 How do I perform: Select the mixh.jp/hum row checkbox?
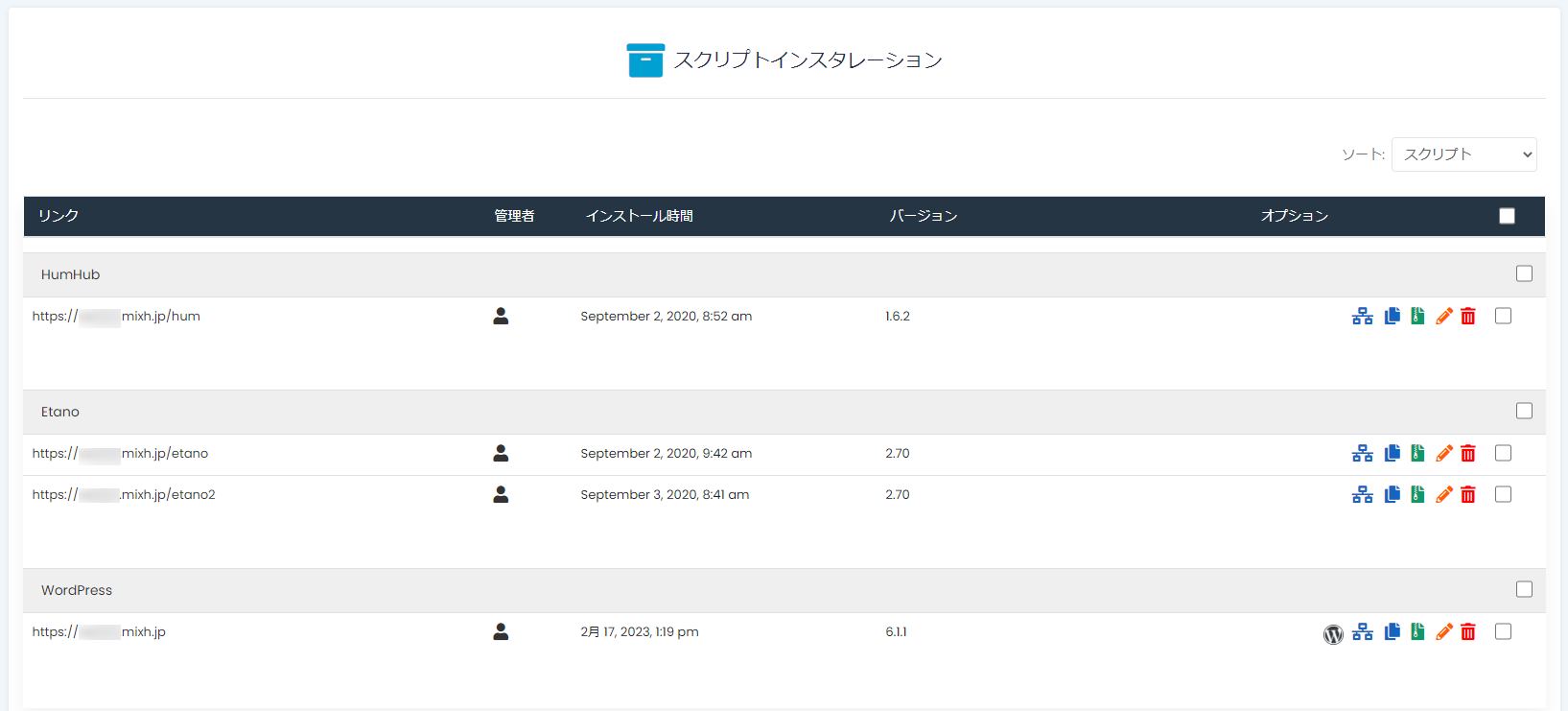(x=1503, y=316)
